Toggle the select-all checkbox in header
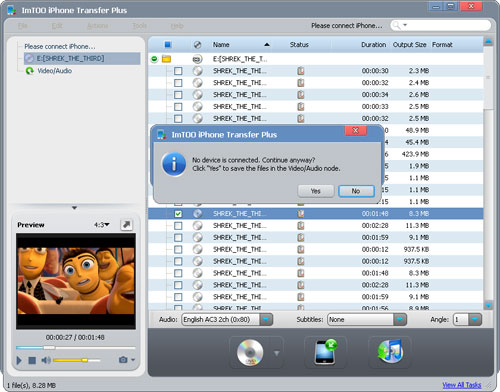Screen dimensions: 500x392 (168, 44)
